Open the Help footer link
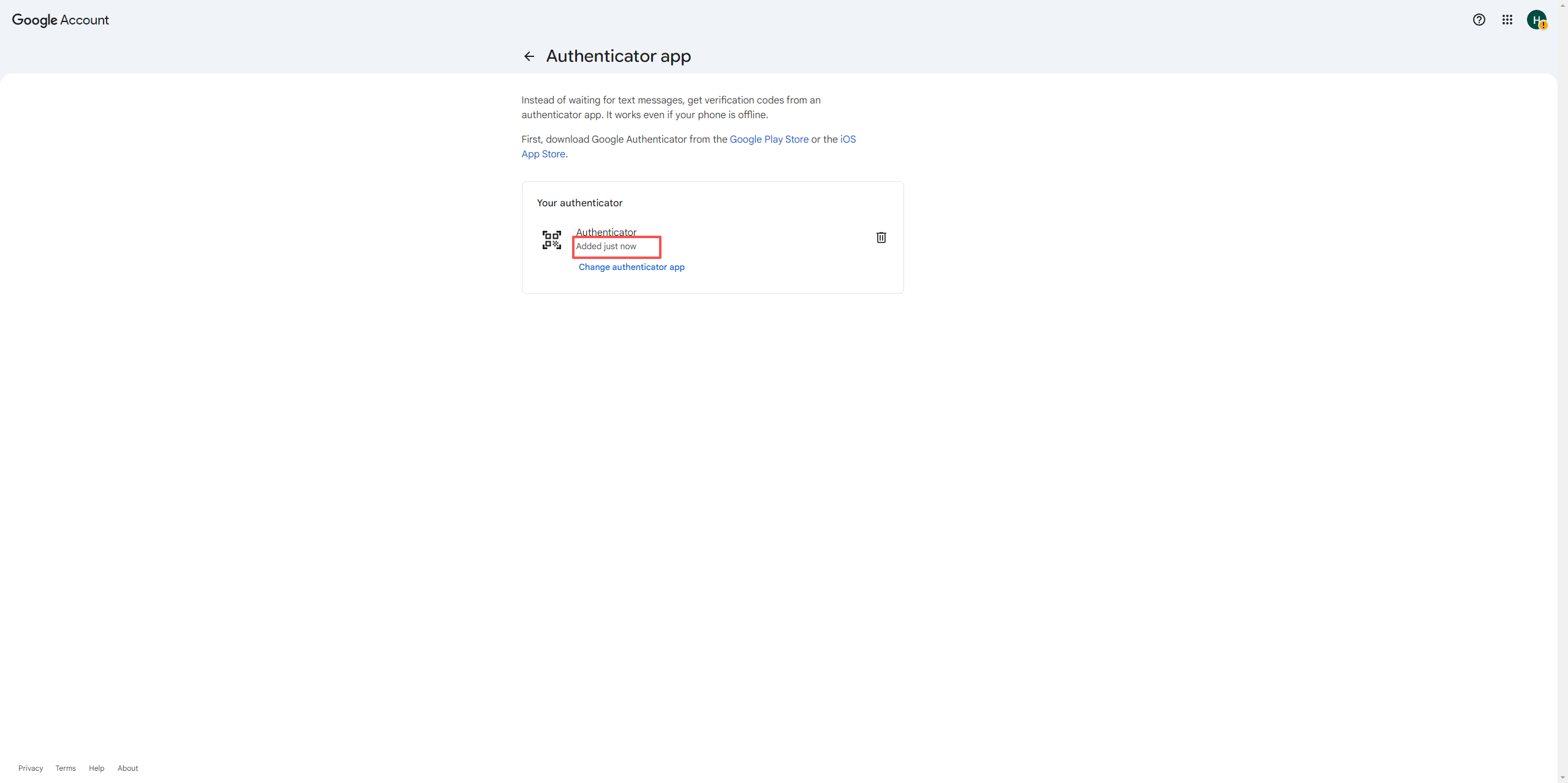1568x783 pixels. 97,768
